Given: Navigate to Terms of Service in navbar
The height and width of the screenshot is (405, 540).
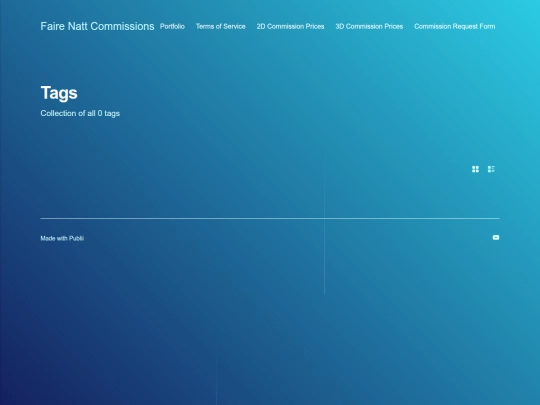Looking at the screenshot, I should 221,27.
